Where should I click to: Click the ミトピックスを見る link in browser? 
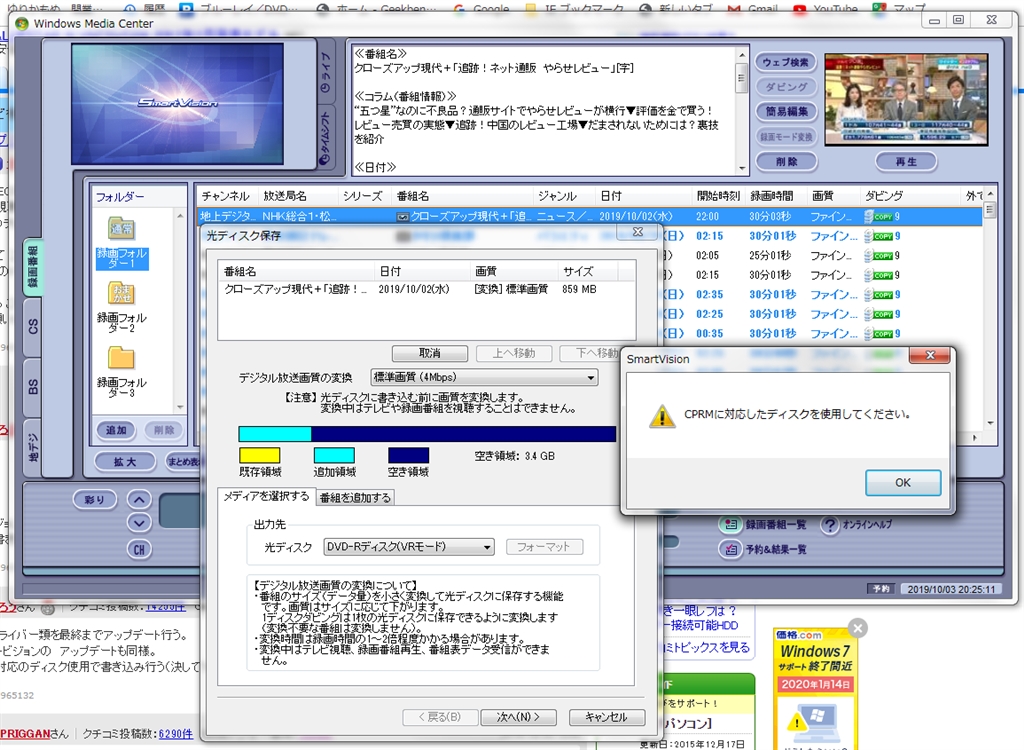[x=707, y=647]
